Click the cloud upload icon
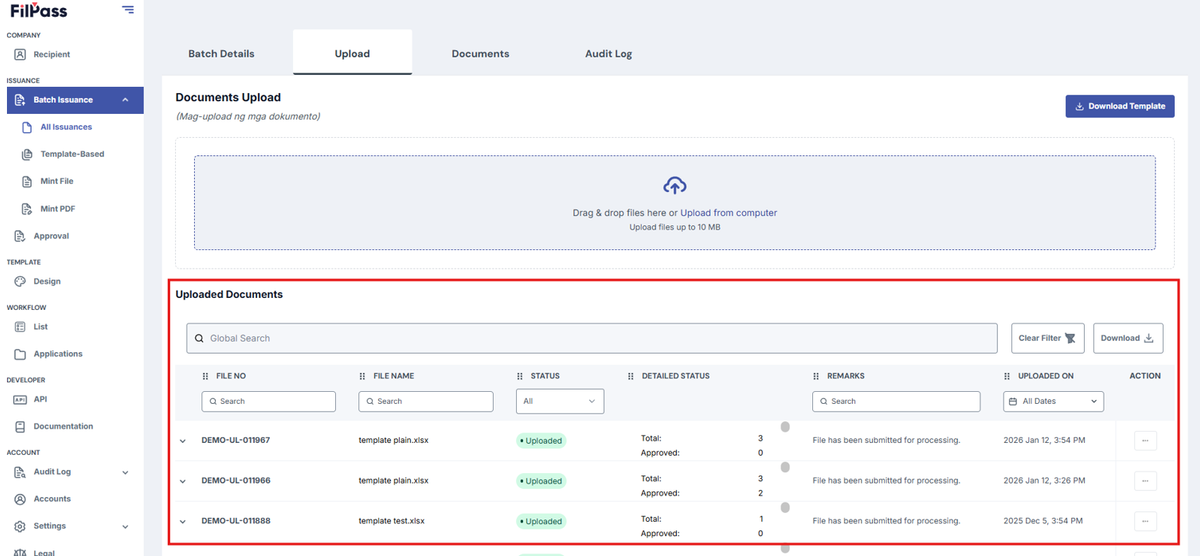Screen dimensions: 1200x556 [675, 186]
